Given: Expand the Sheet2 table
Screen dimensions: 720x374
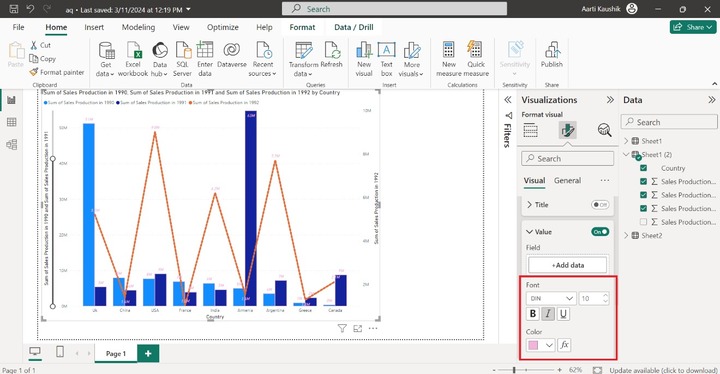Looking at the screenshot, I should (x=626, y=235).
